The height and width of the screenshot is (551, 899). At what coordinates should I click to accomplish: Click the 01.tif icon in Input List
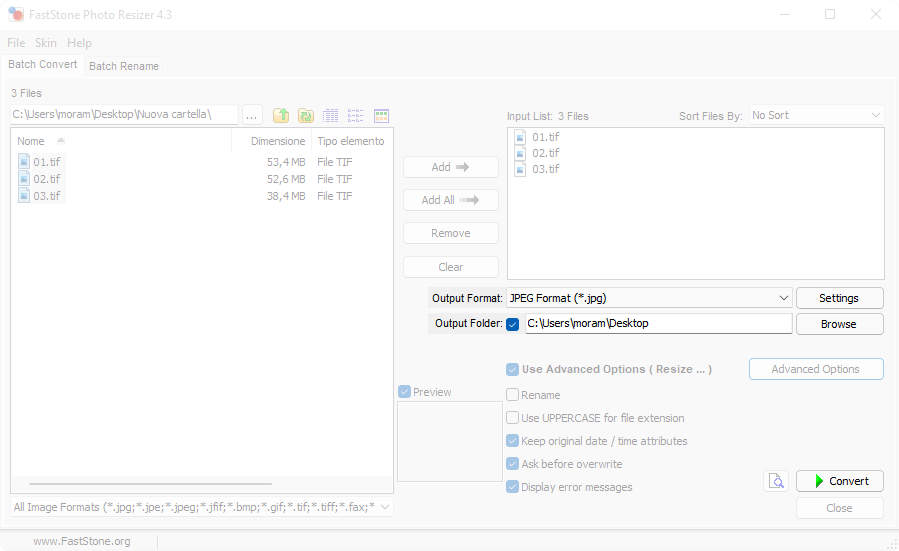520,137
